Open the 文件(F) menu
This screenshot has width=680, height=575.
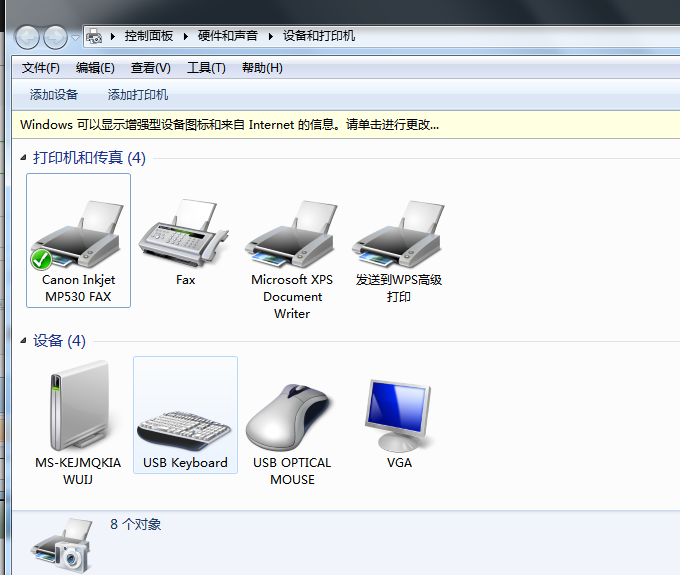coord(41,68)
